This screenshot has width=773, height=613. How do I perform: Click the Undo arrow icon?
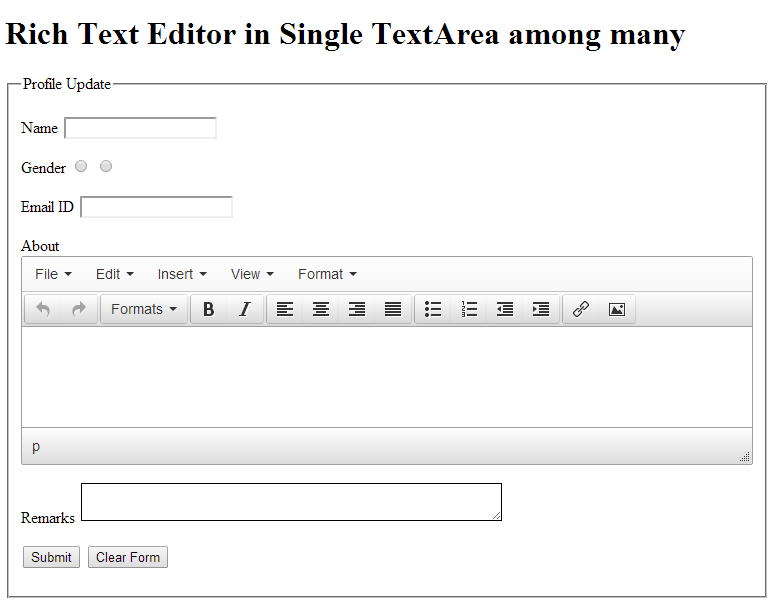pos(43,309)
